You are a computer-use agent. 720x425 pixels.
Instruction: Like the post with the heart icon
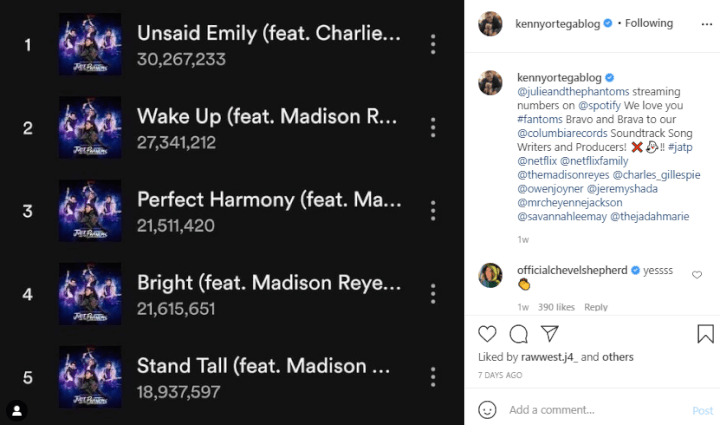(488, 334)
